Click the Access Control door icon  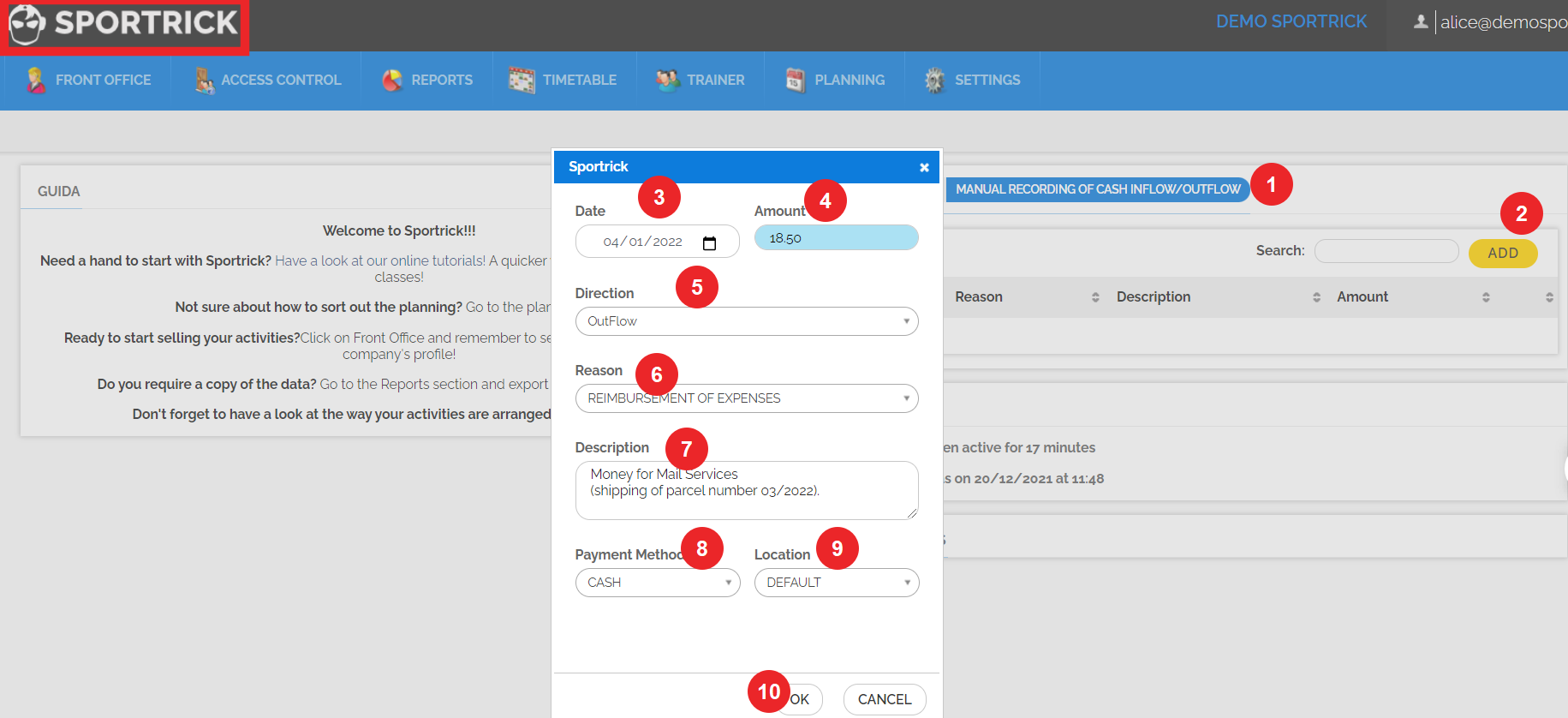click(x=204, y=80)
